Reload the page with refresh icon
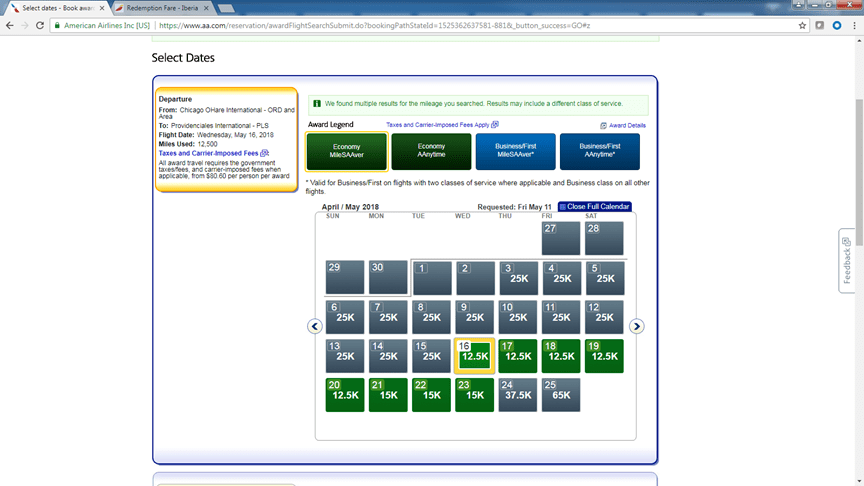This screenshot has width=864, height=486. [x=40, y=25]
